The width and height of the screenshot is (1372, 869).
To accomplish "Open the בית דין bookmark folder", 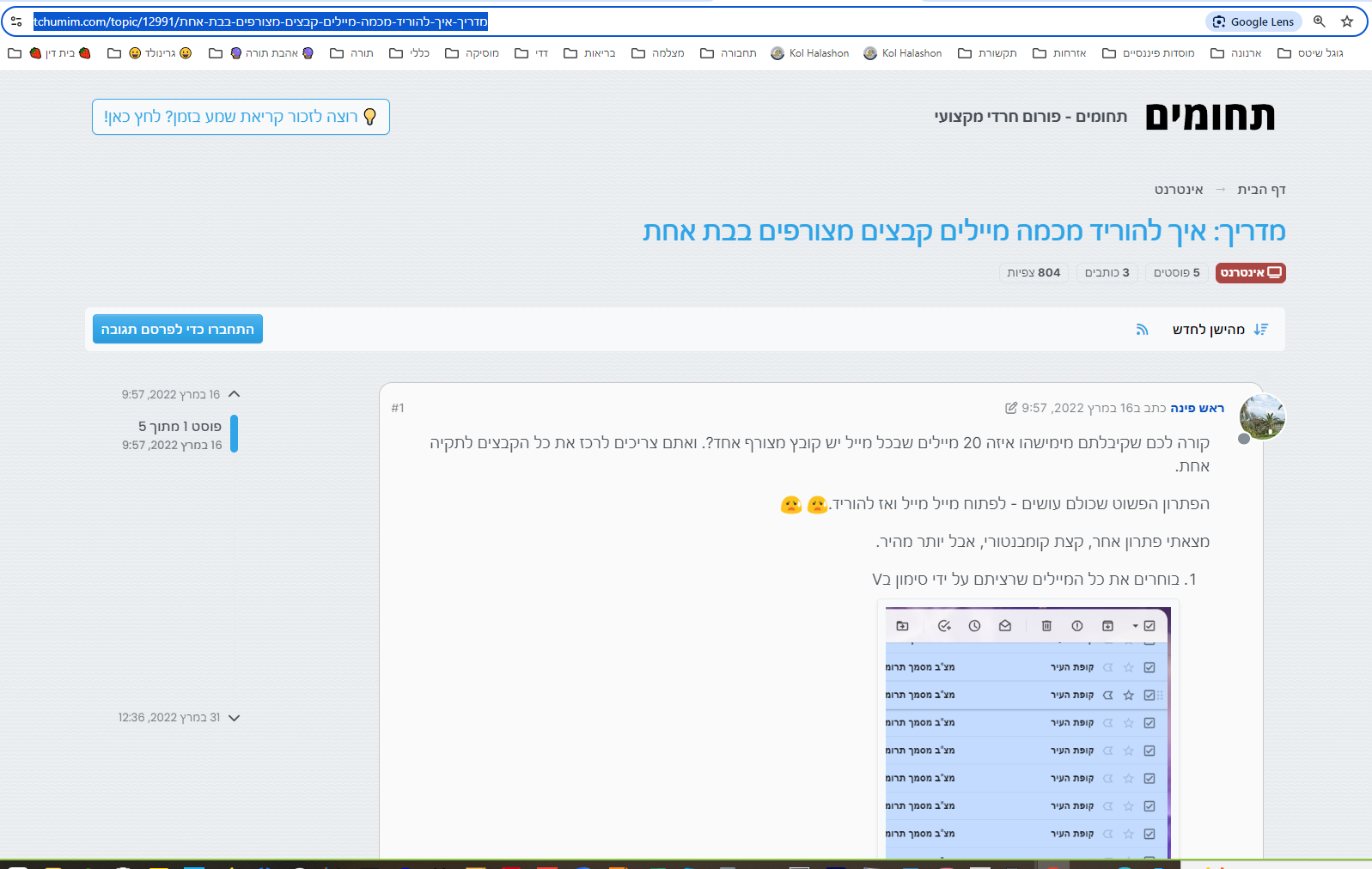I will point(49,53).
